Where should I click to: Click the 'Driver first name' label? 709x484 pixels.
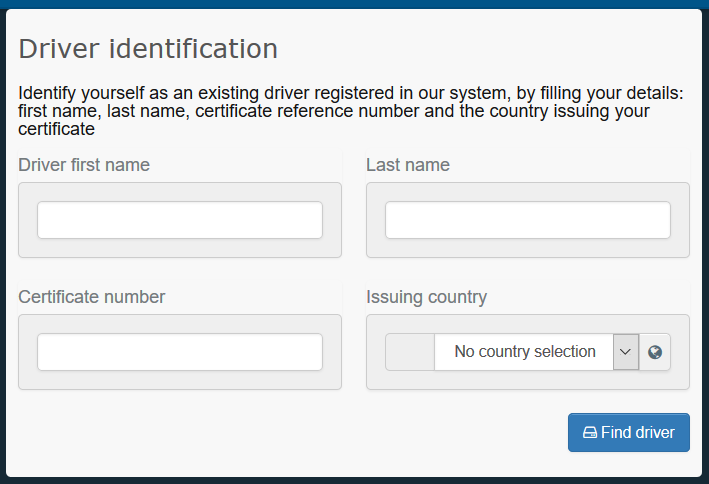tap(84, 165)
